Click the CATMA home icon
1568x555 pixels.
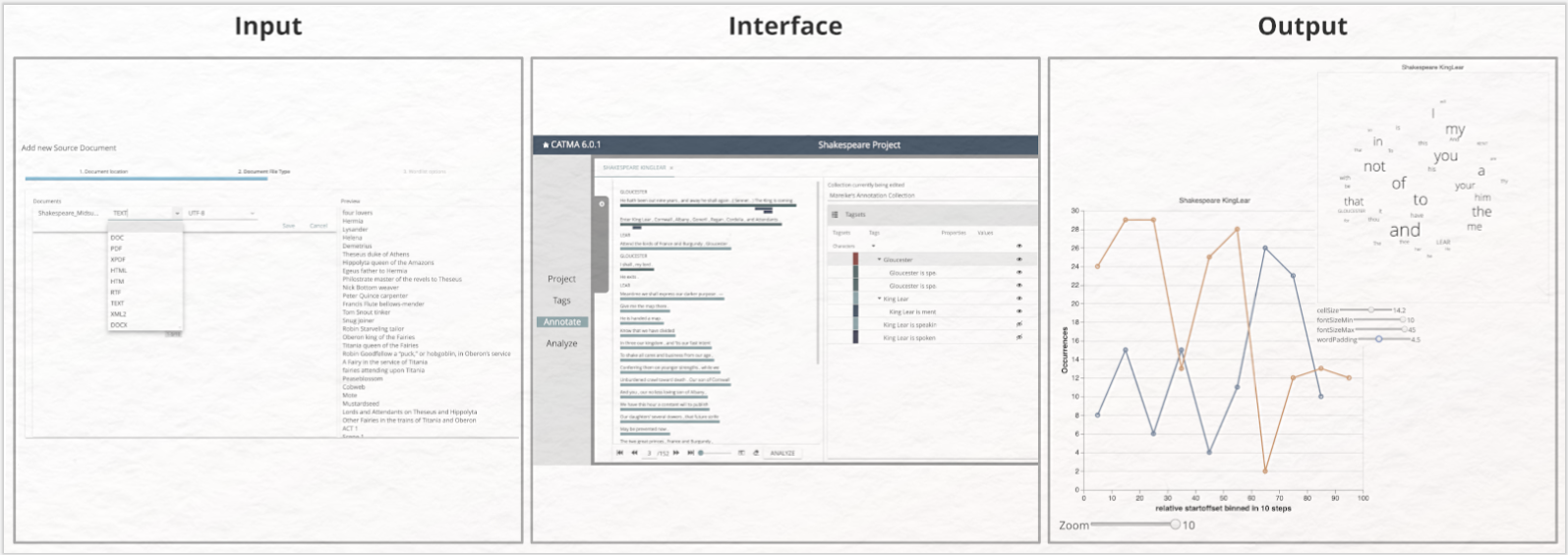tap(546, 145)
